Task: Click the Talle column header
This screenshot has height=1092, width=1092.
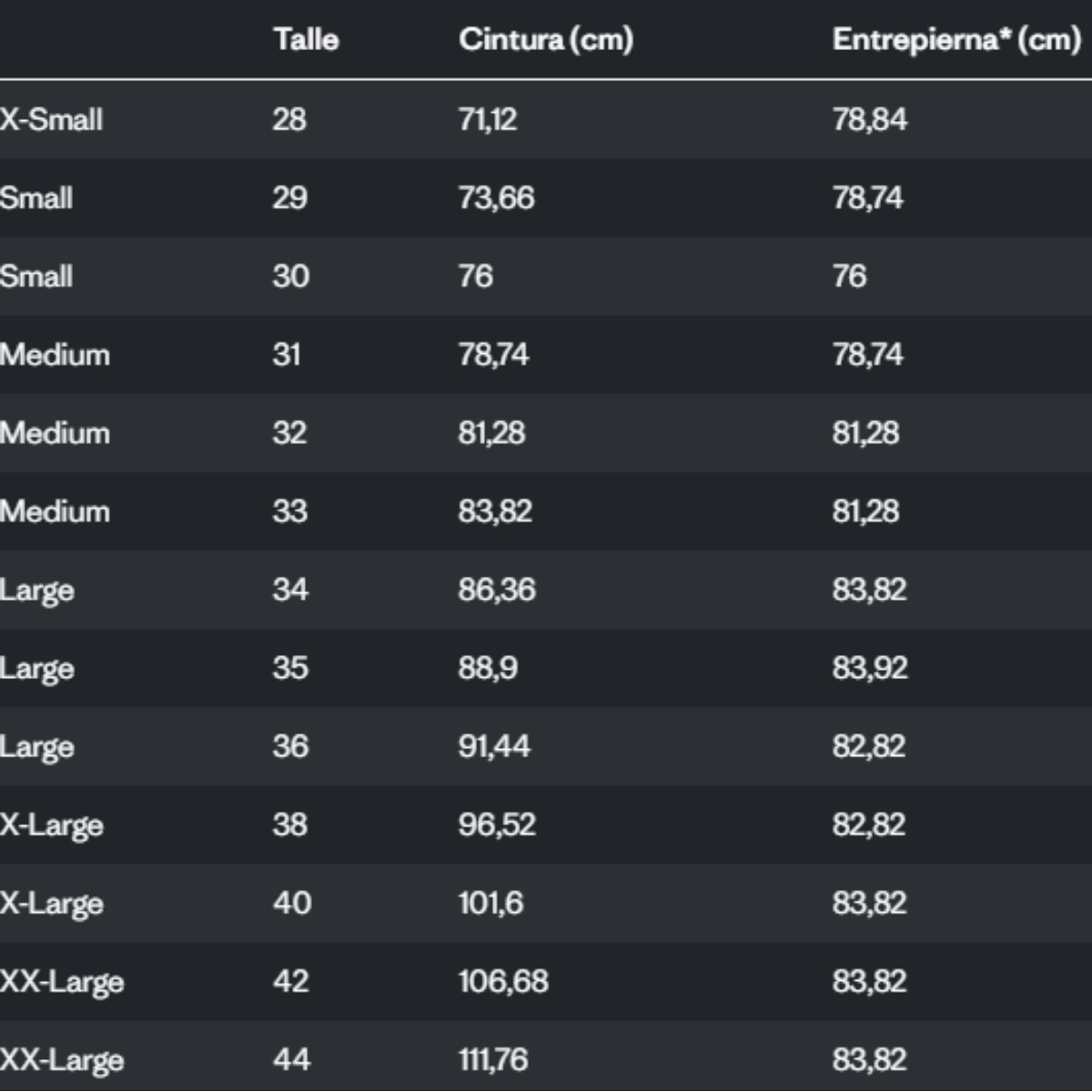Action: [306, 39]
